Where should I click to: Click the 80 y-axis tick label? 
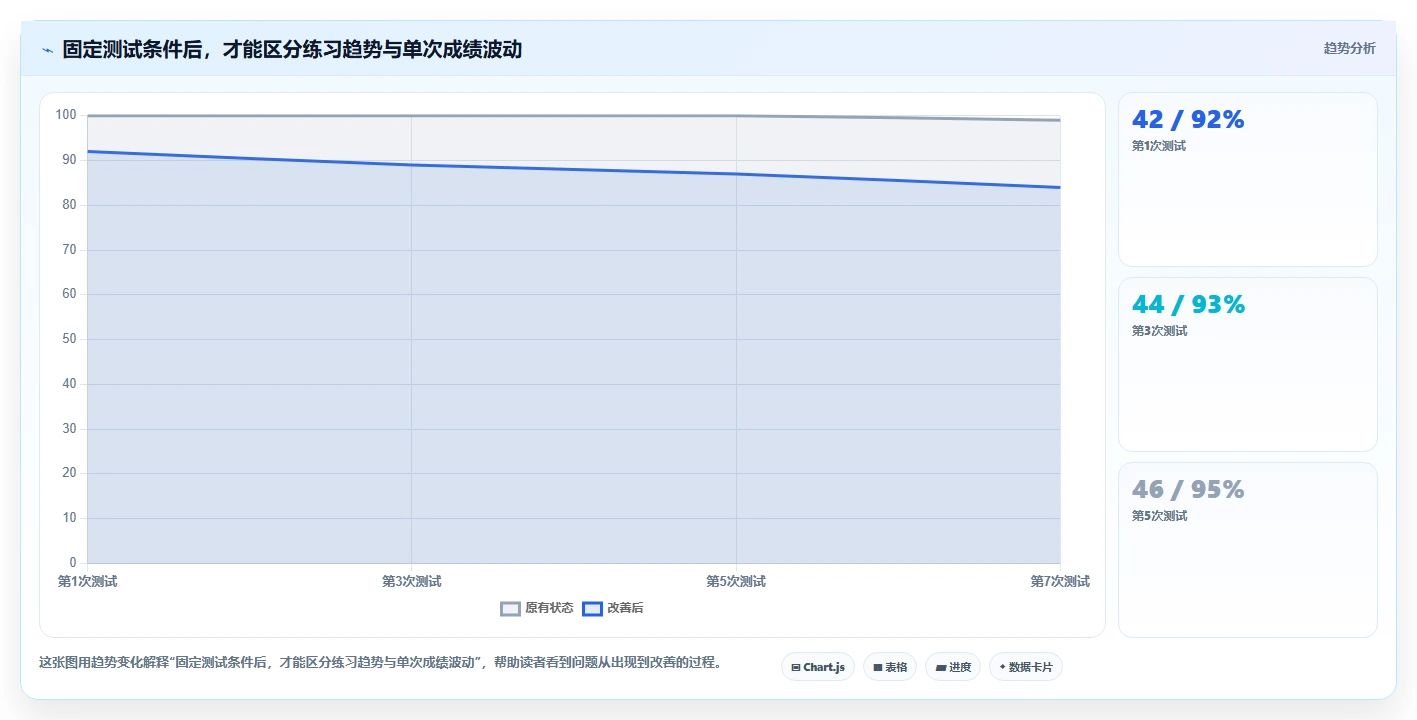point(69,205)
